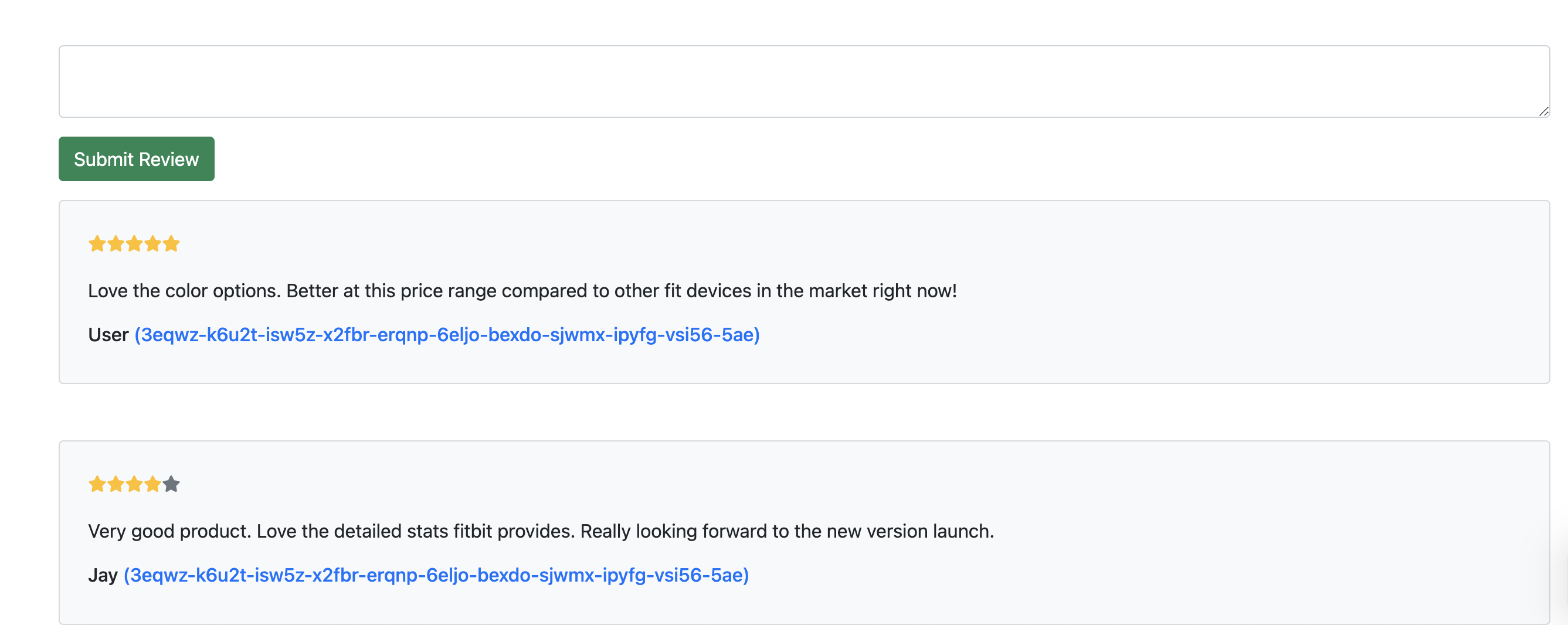Viewport: 1568px width, 625px height.
Task: Open principal ID link beside Jay
Action: [x=436, y=575]
